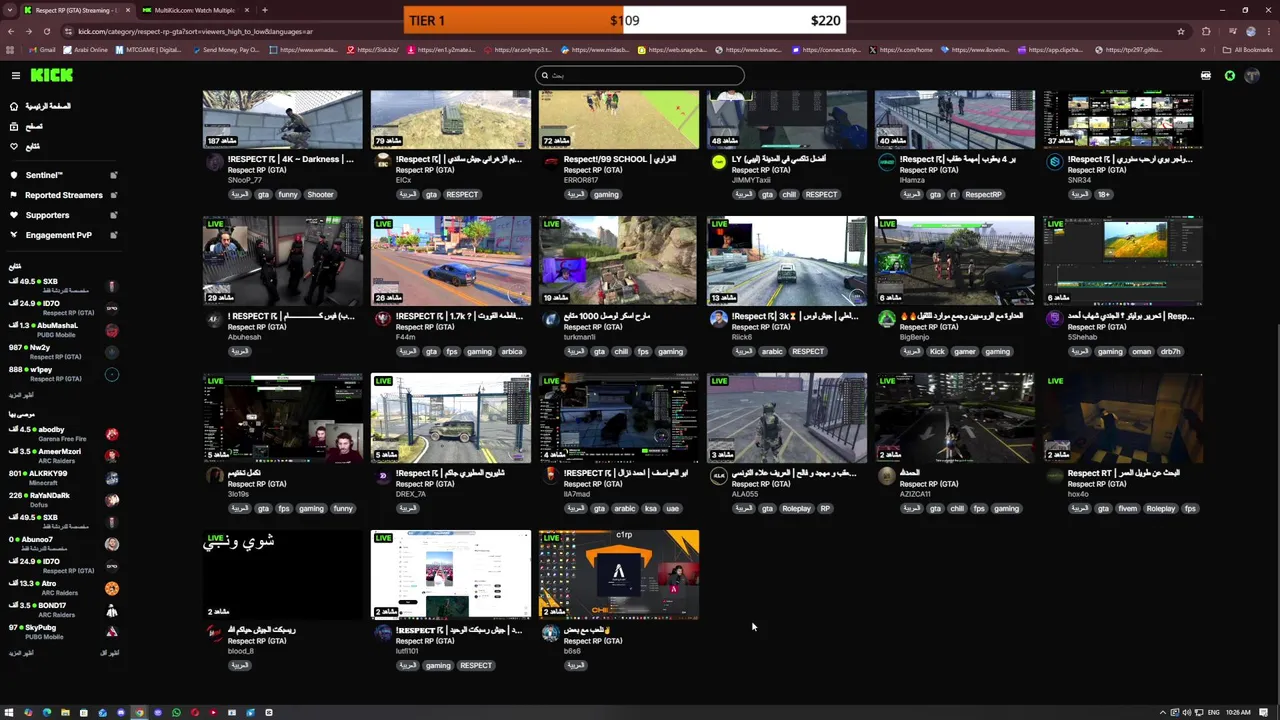This screenshot has height=720, width=1280.
Task: Open w1pey channel in sidebar
Action: tap(64, 373)
